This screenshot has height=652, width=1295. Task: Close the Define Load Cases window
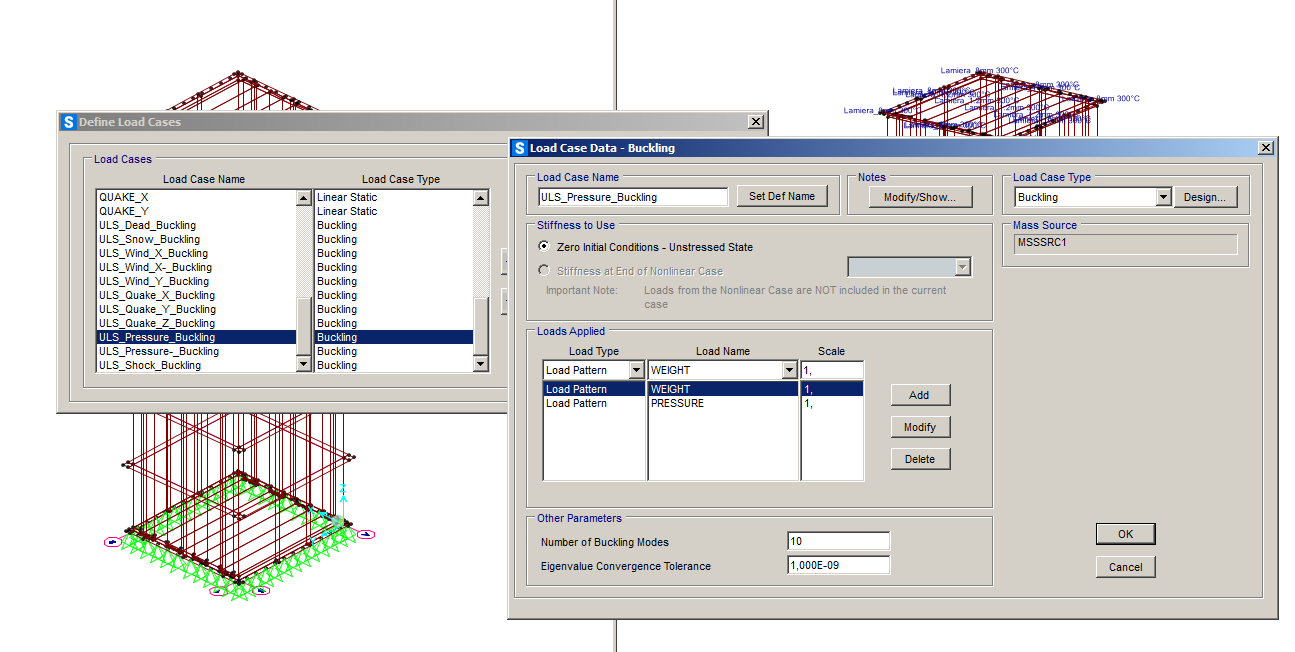pos(755,122)
